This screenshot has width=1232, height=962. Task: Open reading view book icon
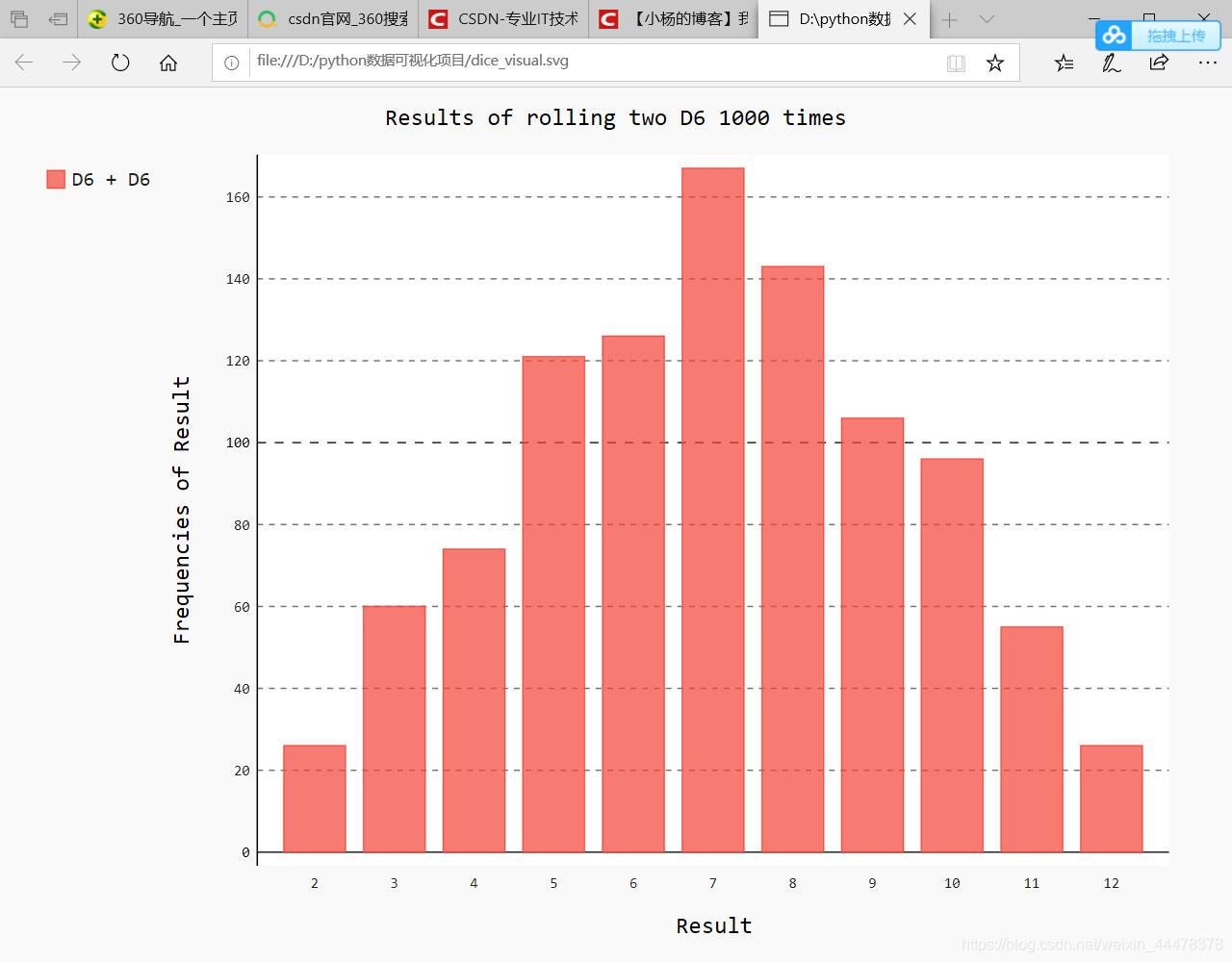[956, 63]
